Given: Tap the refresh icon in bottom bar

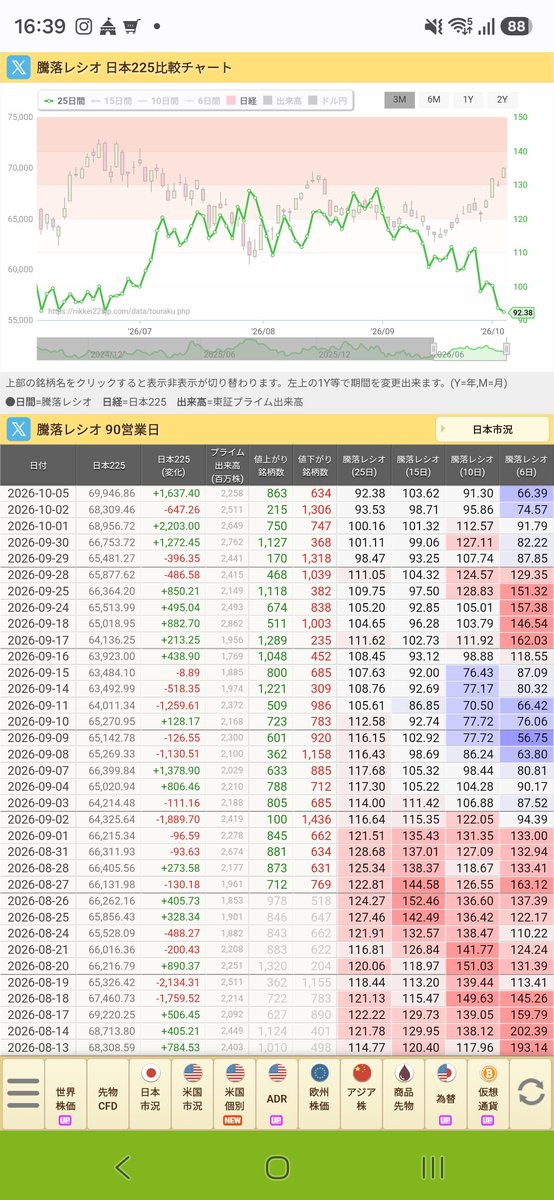Looking at the screenshot, I should point(530,1092).
